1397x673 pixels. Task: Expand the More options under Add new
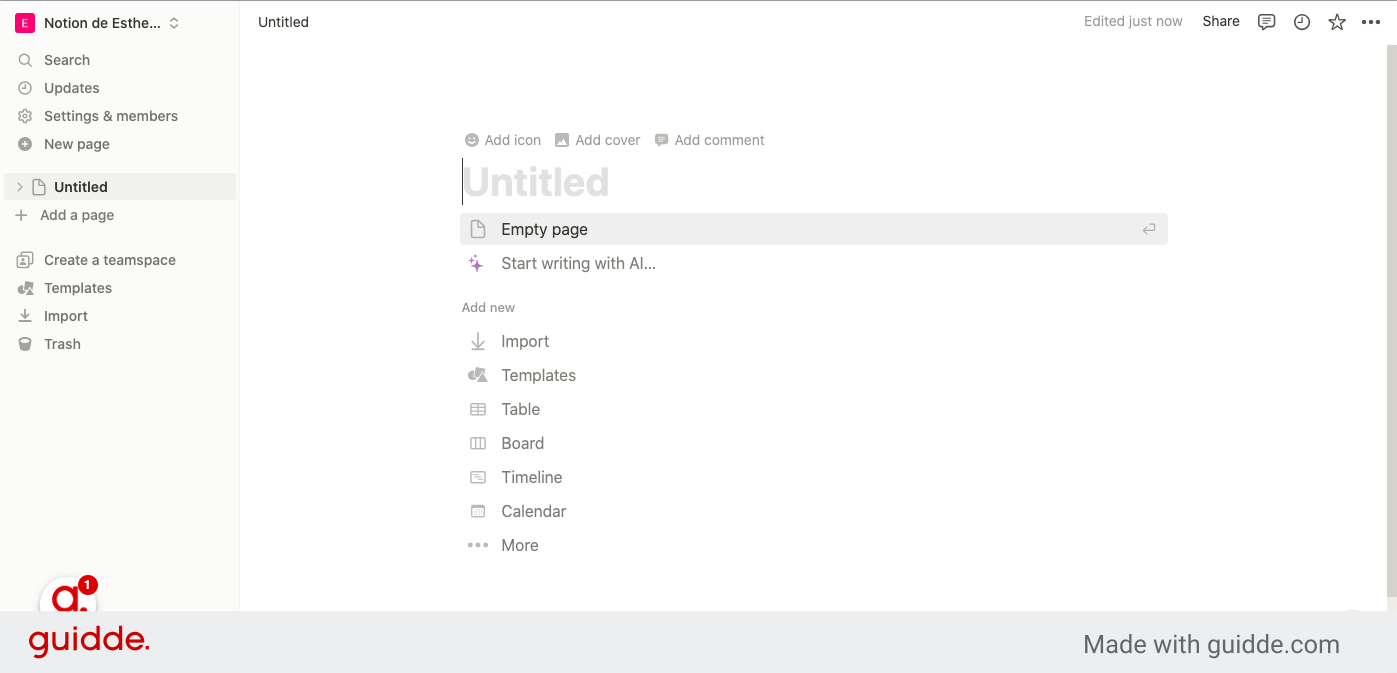(x=519, y=545)
